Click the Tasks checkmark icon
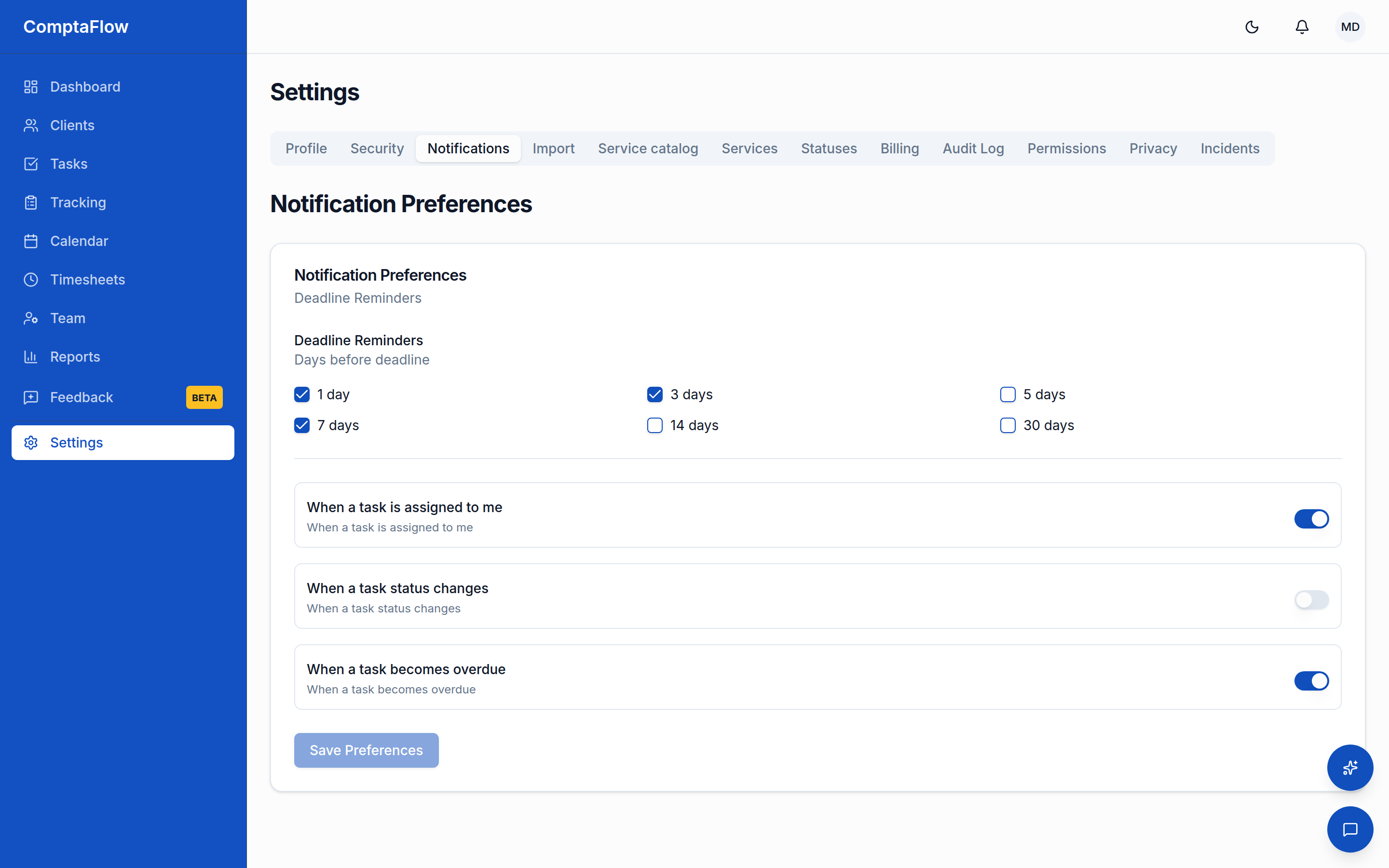Image resolution: width=1389 pixels, height=868 pixels. (31, 163)
